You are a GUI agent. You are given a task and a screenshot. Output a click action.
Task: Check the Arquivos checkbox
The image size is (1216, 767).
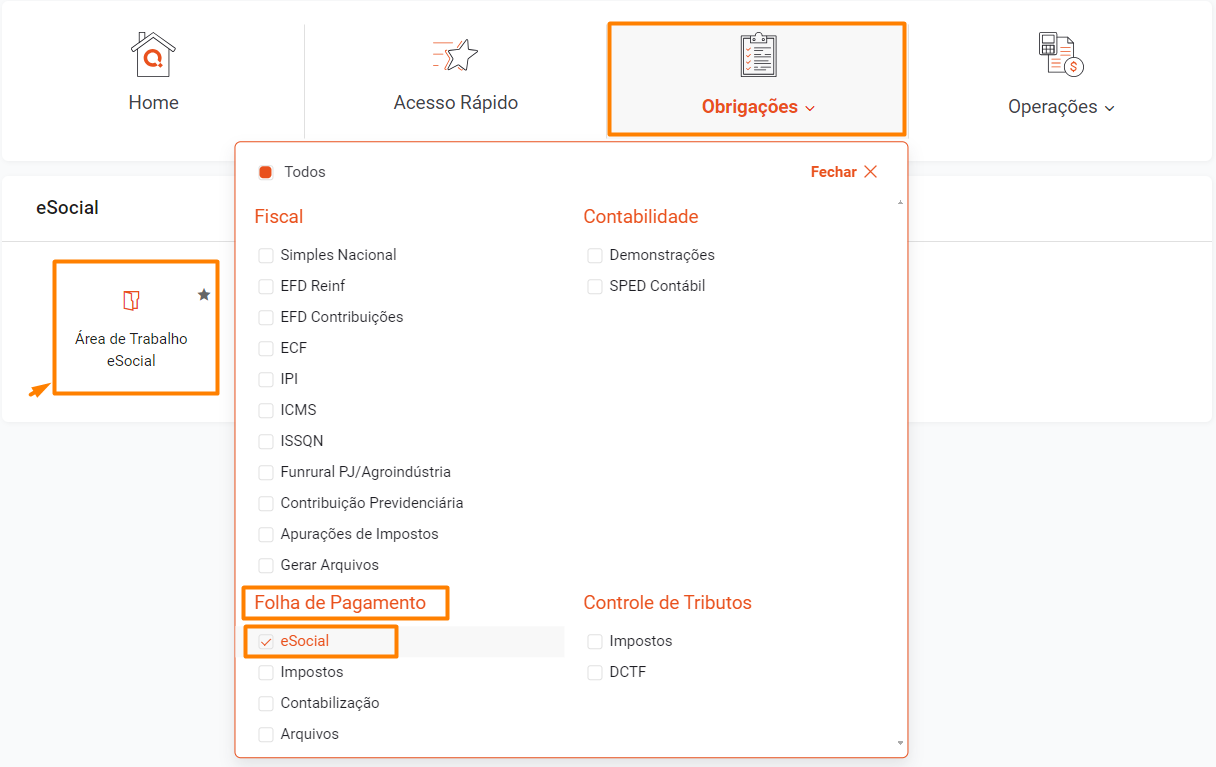point(266,734)
